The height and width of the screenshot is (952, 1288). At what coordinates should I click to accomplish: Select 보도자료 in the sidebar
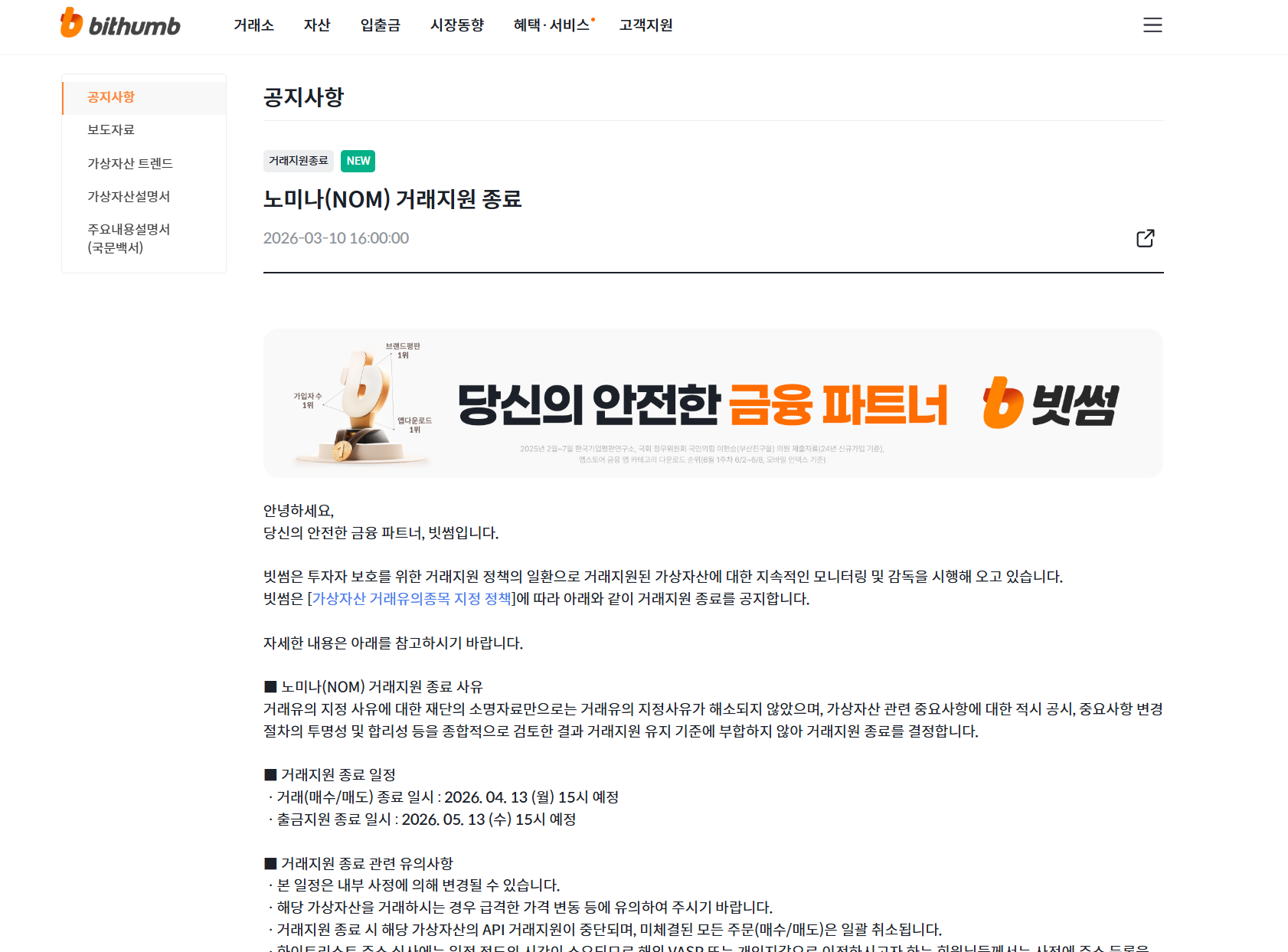coord(144,130)
